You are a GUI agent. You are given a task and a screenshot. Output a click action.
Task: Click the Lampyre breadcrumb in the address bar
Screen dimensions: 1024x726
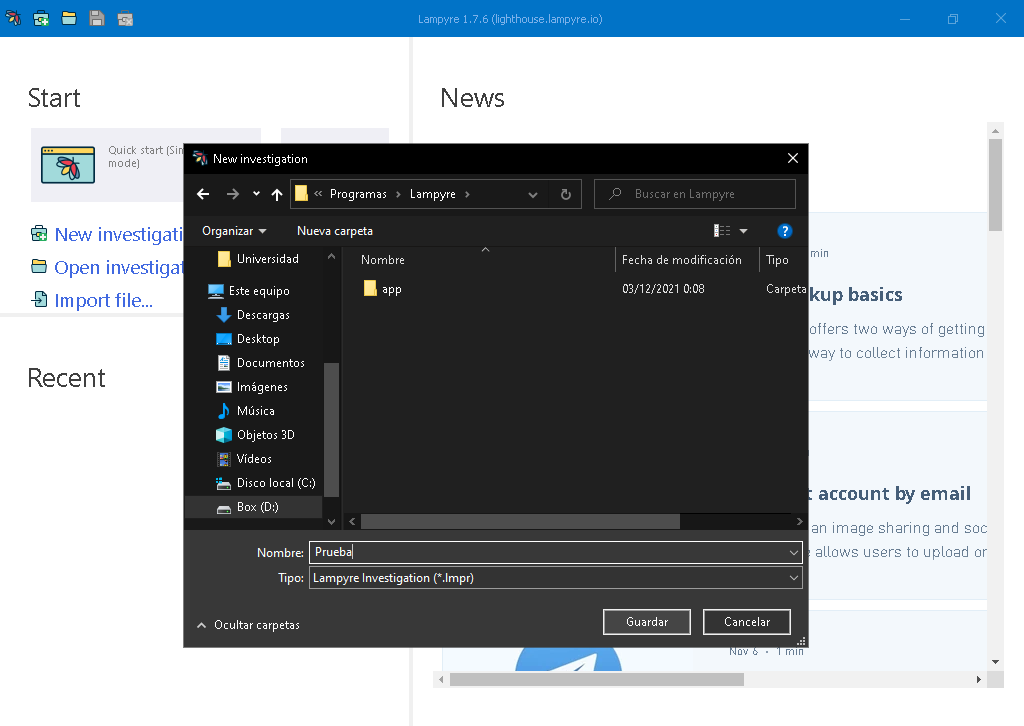tap(432, 194)
